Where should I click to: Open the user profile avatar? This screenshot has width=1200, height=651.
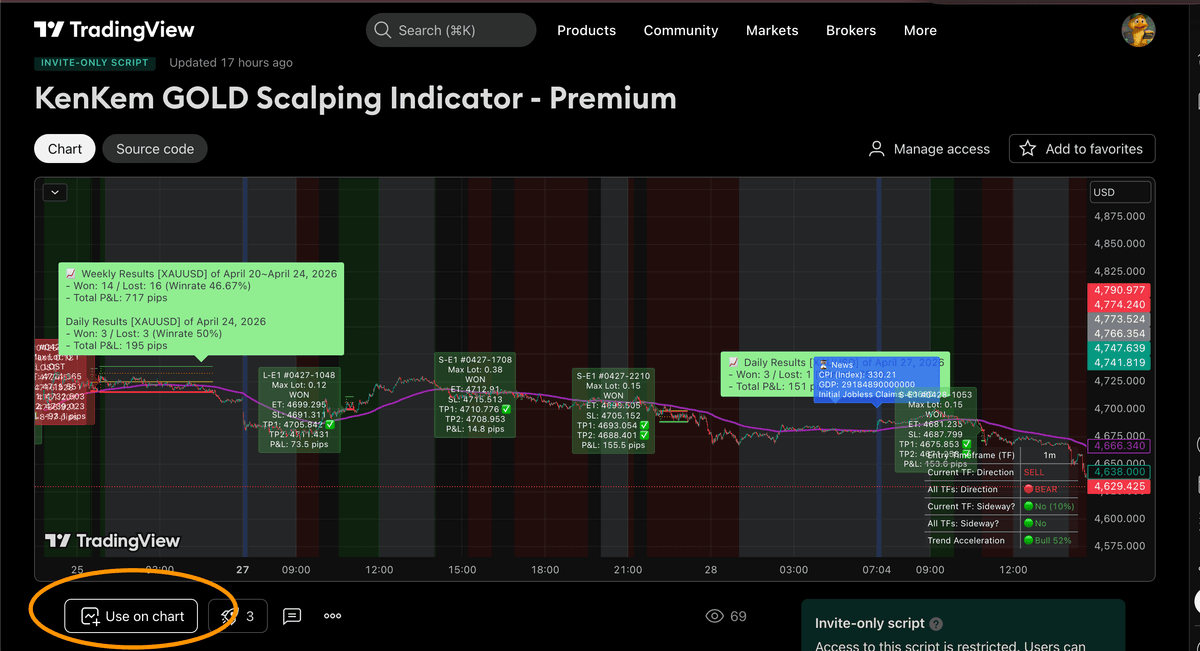tap(1139, 30)
